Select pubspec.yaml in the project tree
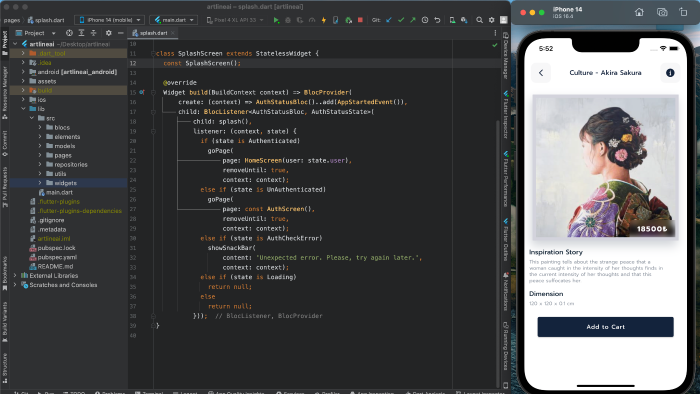Screen dimensions: 700x394 (x=57, y=257)
